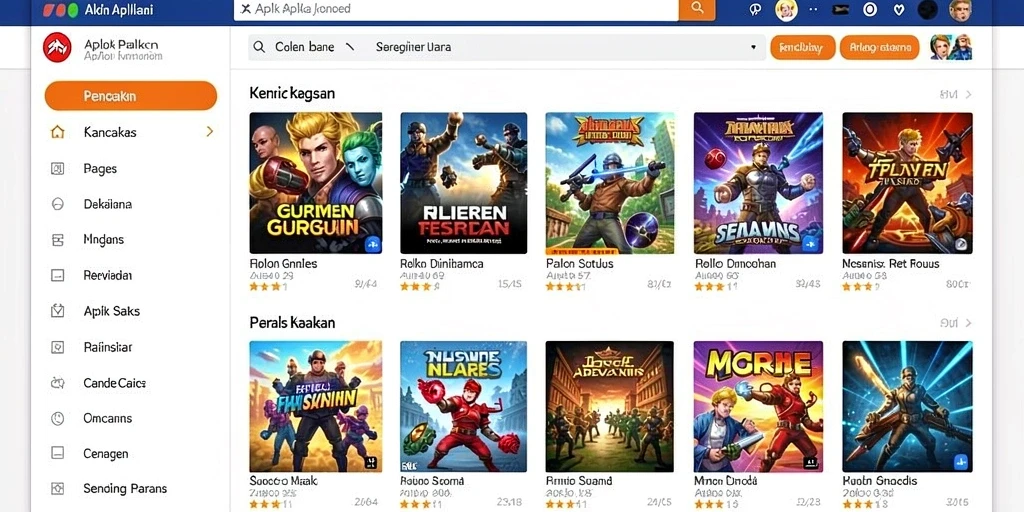Click the X icon in top search field
1024x512 pixels.
pyautogui.click(x=246, y=8)
